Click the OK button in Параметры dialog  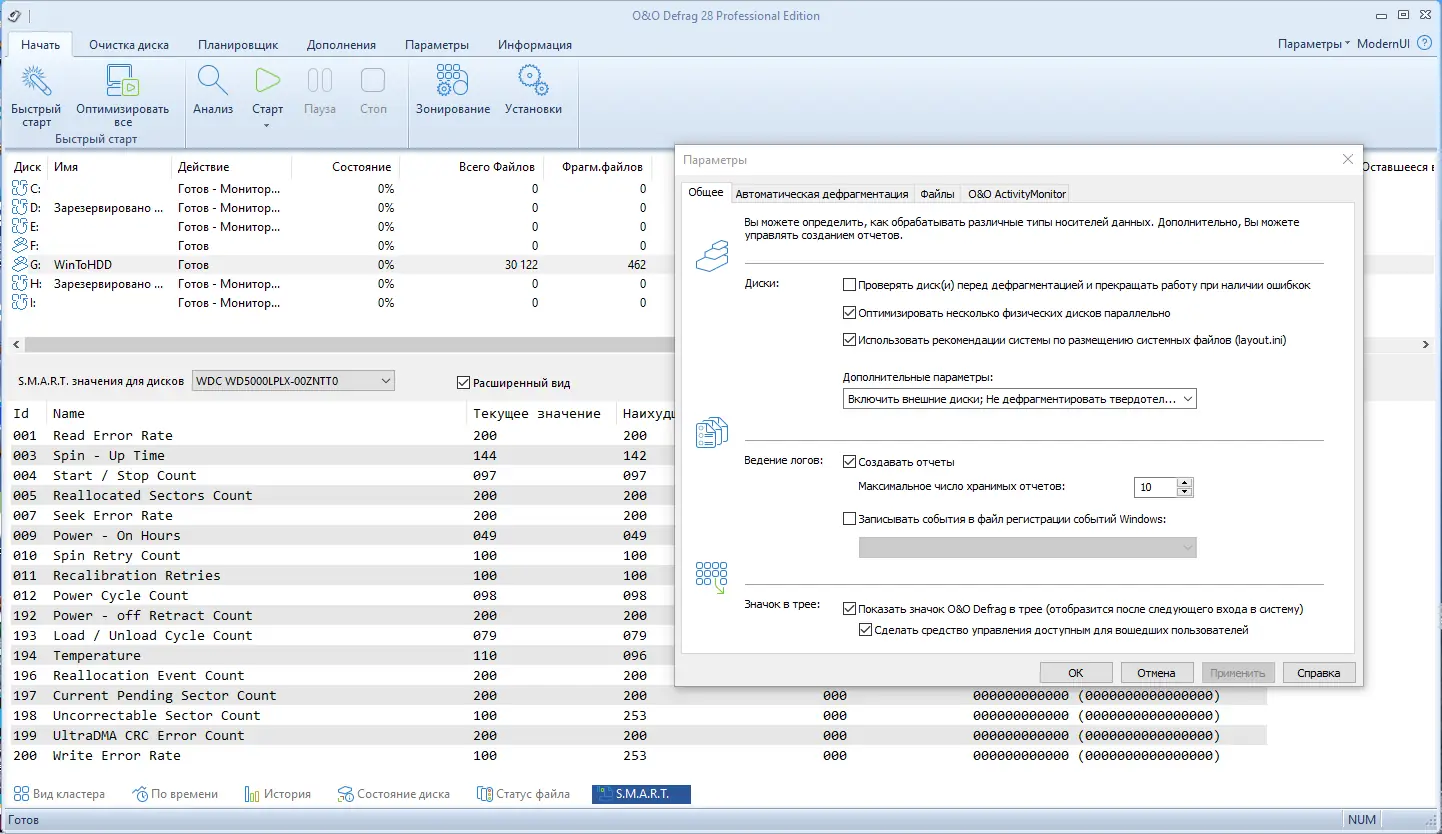coord(1075,673)
